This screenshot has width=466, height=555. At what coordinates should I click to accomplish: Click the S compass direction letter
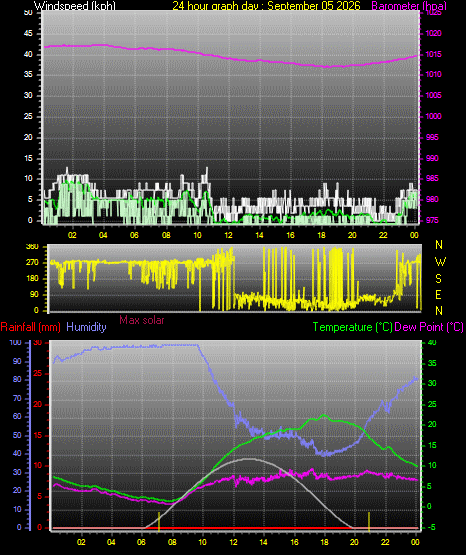click(x=438, y=279)
